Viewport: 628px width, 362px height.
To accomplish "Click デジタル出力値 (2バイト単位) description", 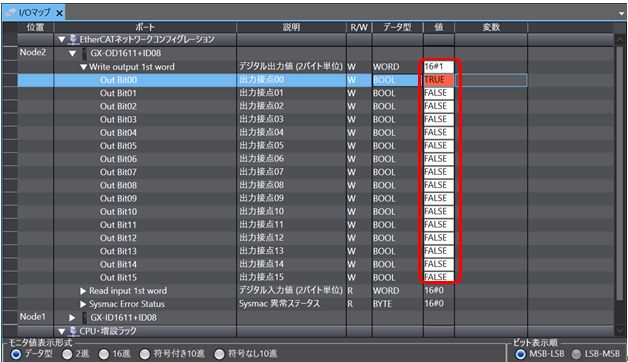I will [x=291, y=66].
